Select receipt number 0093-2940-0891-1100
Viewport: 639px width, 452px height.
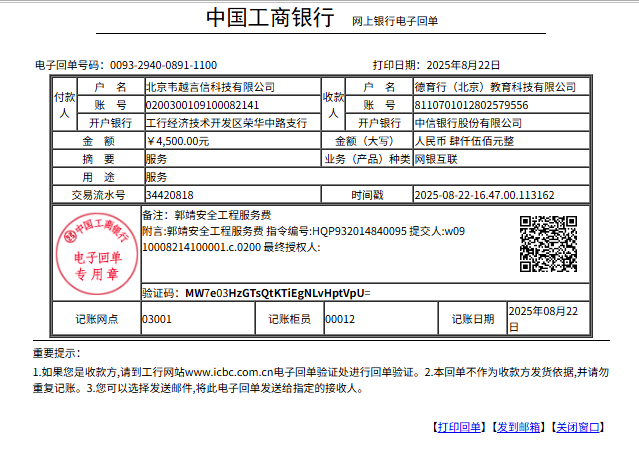click(163, 65)
